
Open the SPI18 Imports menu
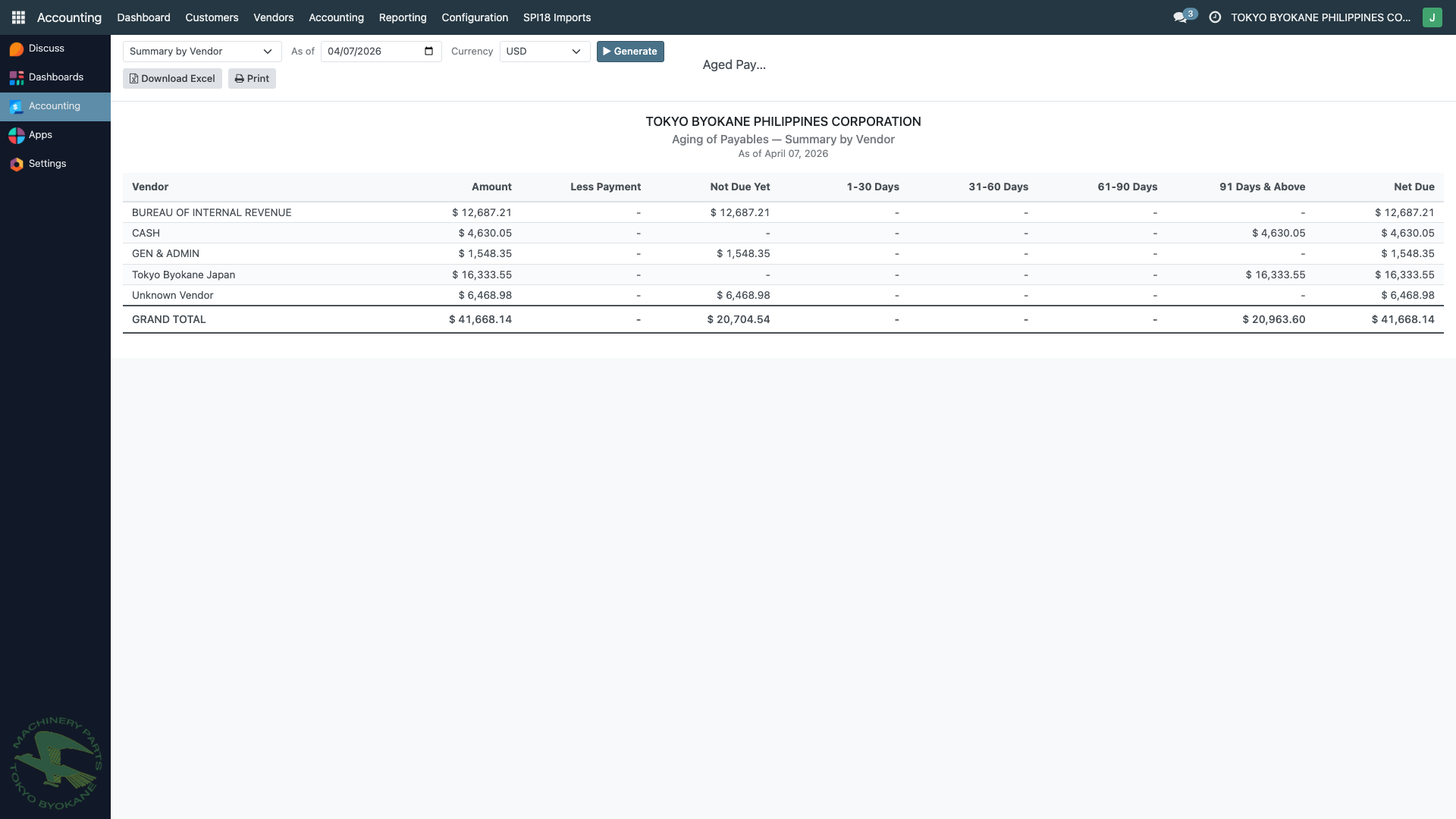(x=557, y=17)
